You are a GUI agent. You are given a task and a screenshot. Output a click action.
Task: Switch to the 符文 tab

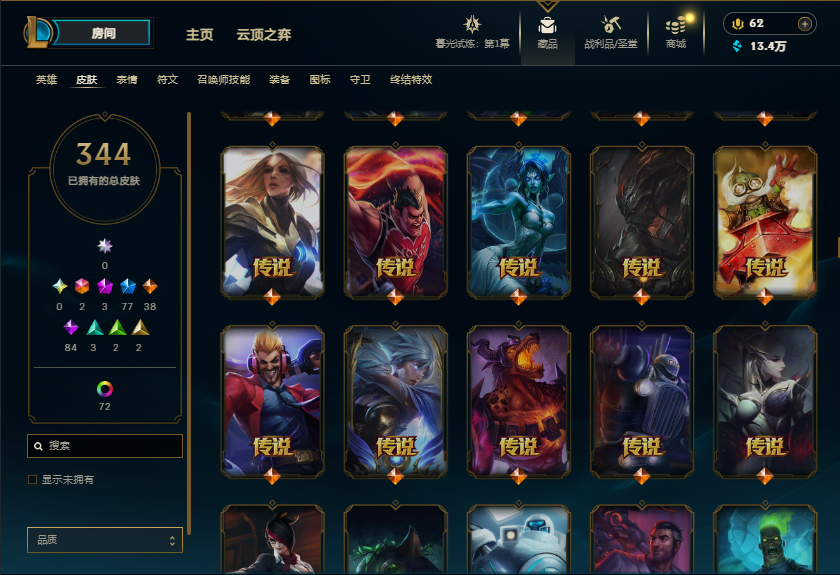pos(167,80)
